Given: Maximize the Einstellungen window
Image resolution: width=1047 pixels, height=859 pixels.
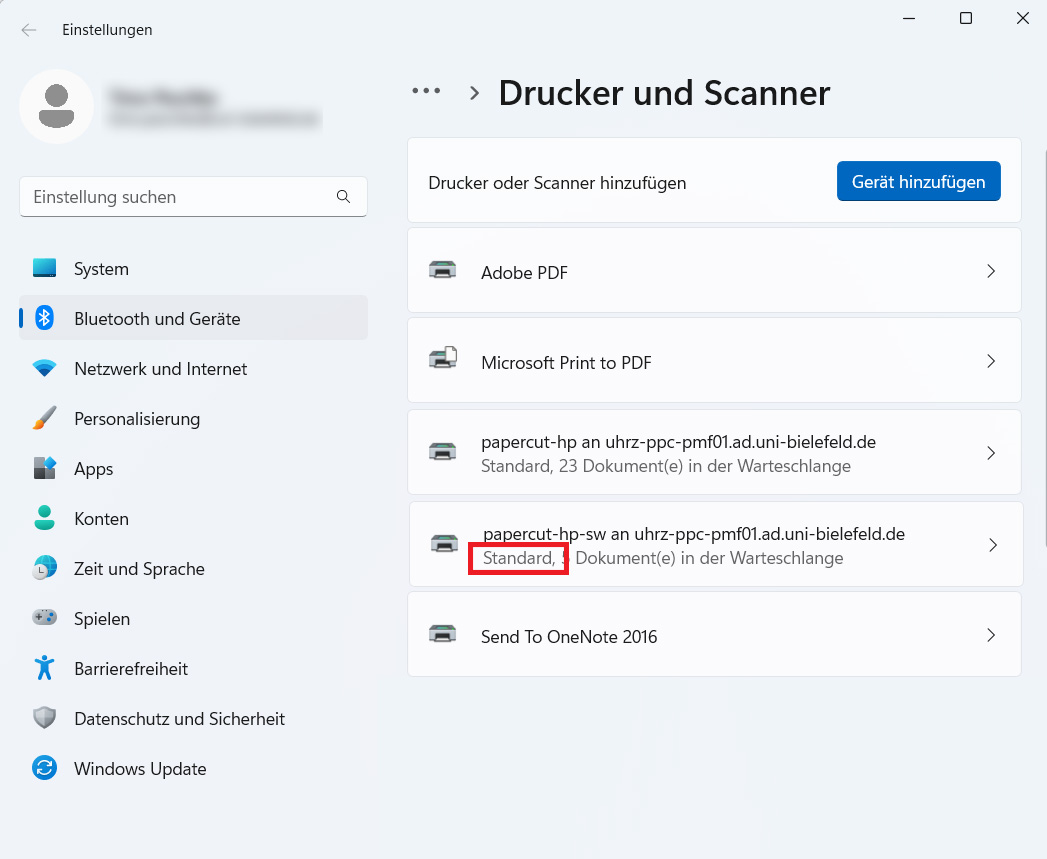Looking at the screenshot, I should 966,18.
